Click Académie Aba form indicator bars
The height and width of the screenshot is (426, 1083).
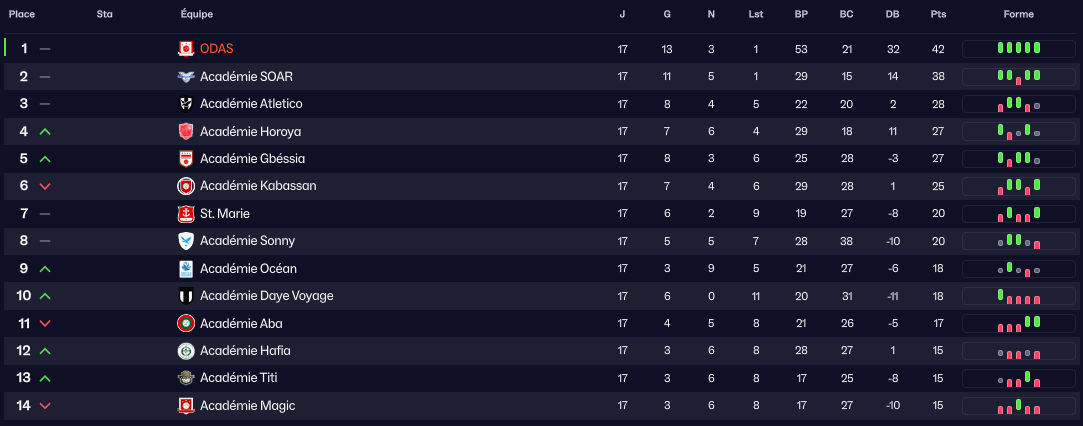(x=1019, y=323)
